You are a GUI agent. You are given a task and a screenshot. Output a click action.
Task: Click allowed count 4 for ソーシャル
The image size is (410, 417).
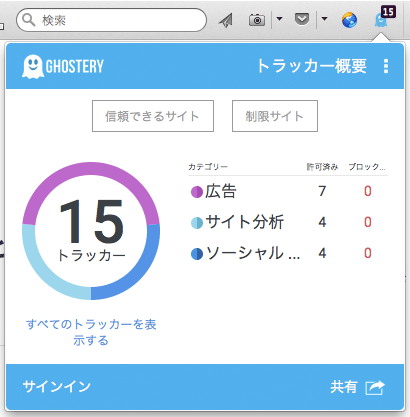(x=322, y=253)
